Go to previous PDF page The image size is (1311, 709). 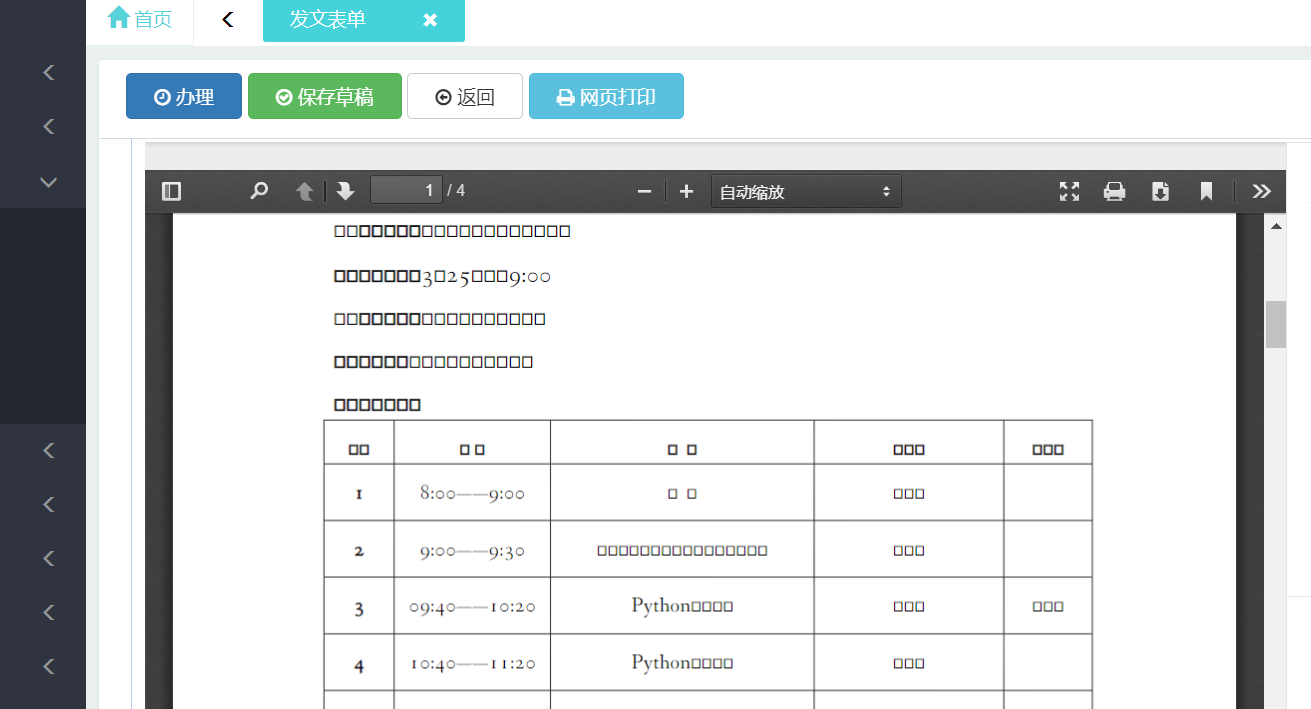point(305,191)
